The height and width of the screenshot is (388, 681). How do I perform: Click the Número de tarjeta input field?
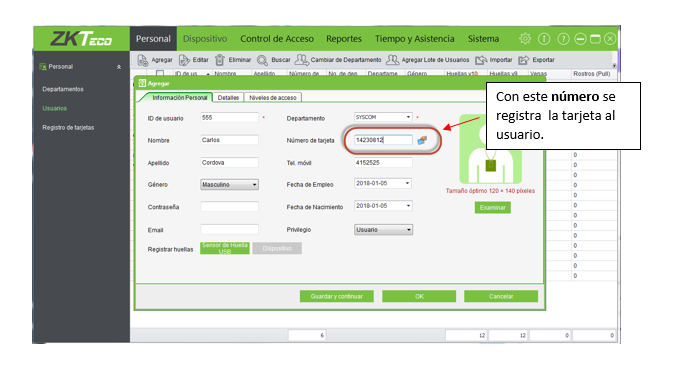383,140
